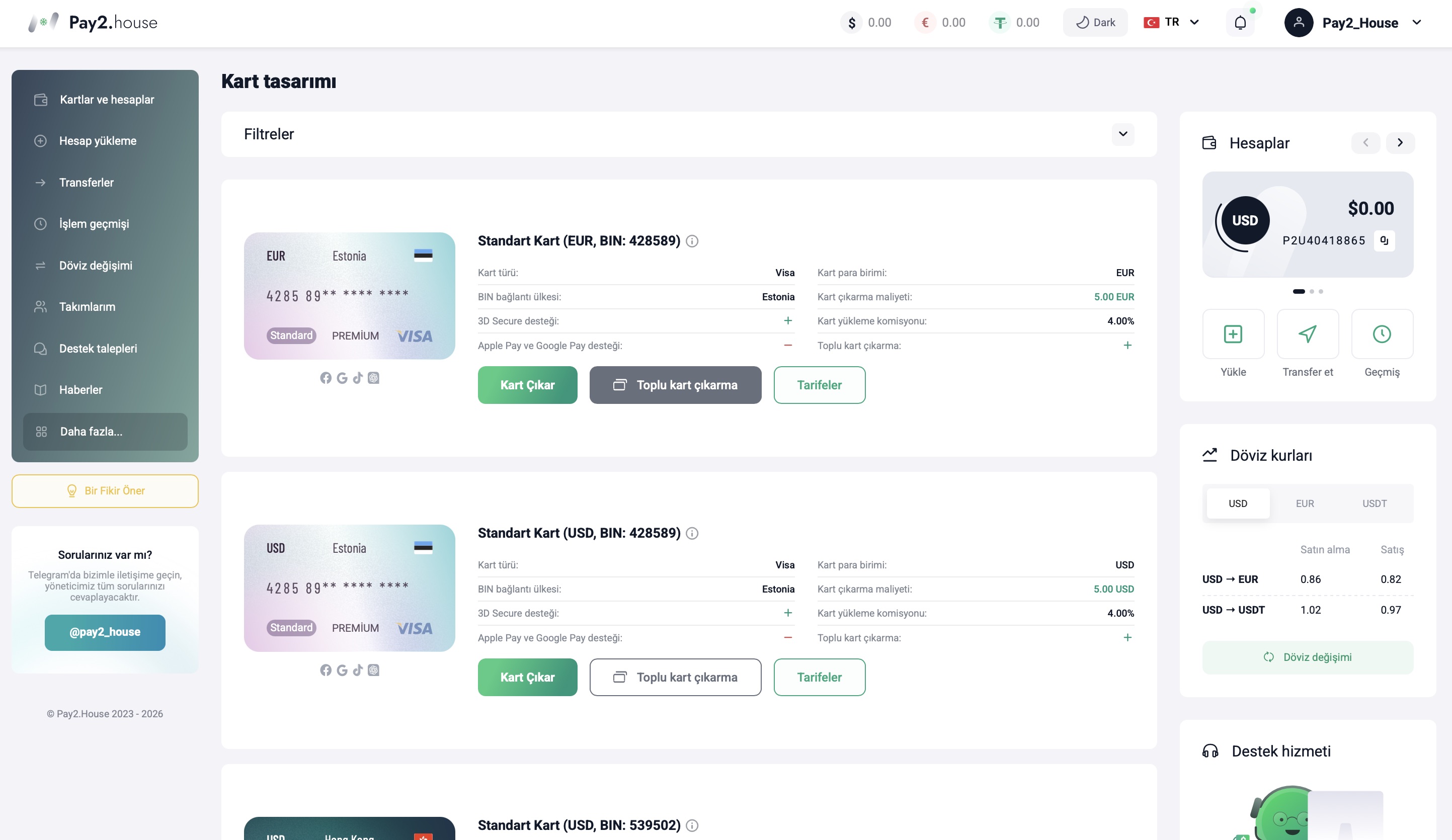This screenshot has height=840, width=1452.
Task: Click Facebook icon under the USD Estonia card
Action: pos(326,670)
